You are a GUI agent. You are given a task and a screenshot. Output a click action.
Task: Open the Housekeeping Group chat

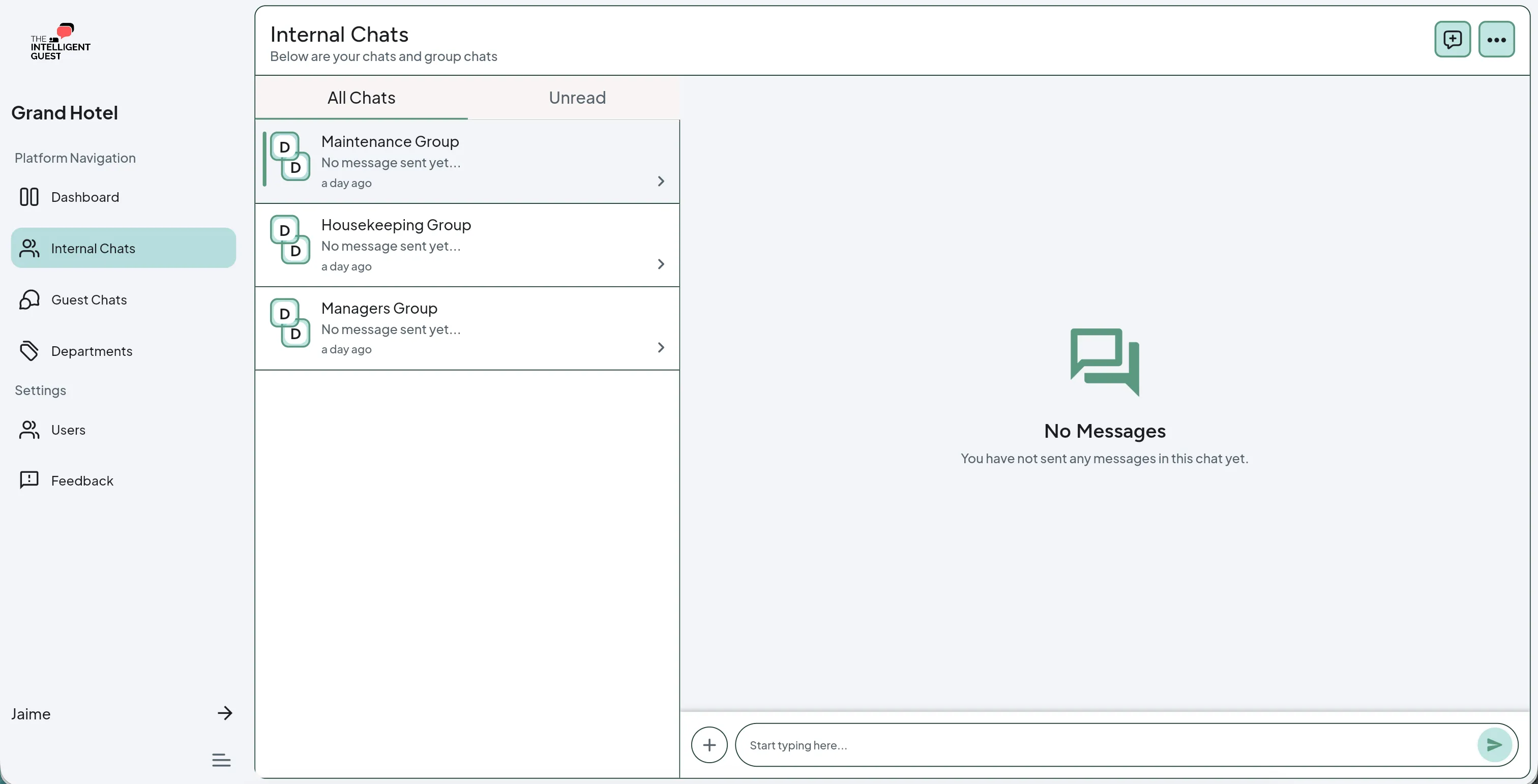coord(467,245)
